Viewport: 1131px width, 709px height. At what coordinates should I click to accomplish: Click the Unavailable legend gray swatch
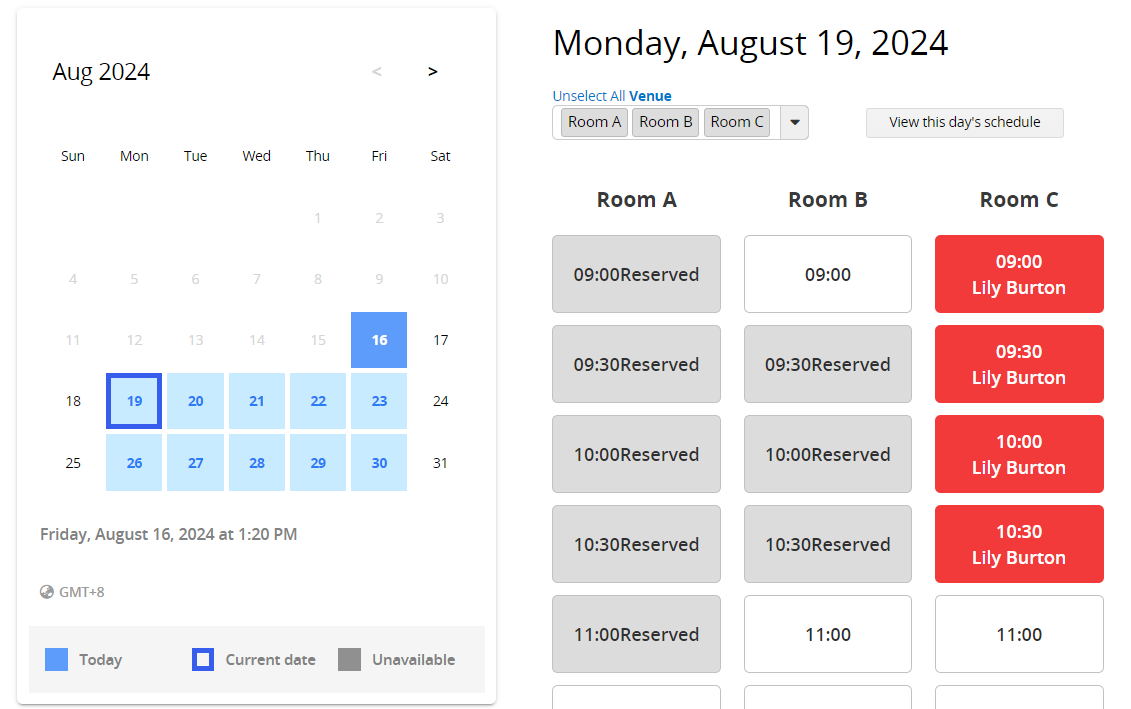(349, 660)
